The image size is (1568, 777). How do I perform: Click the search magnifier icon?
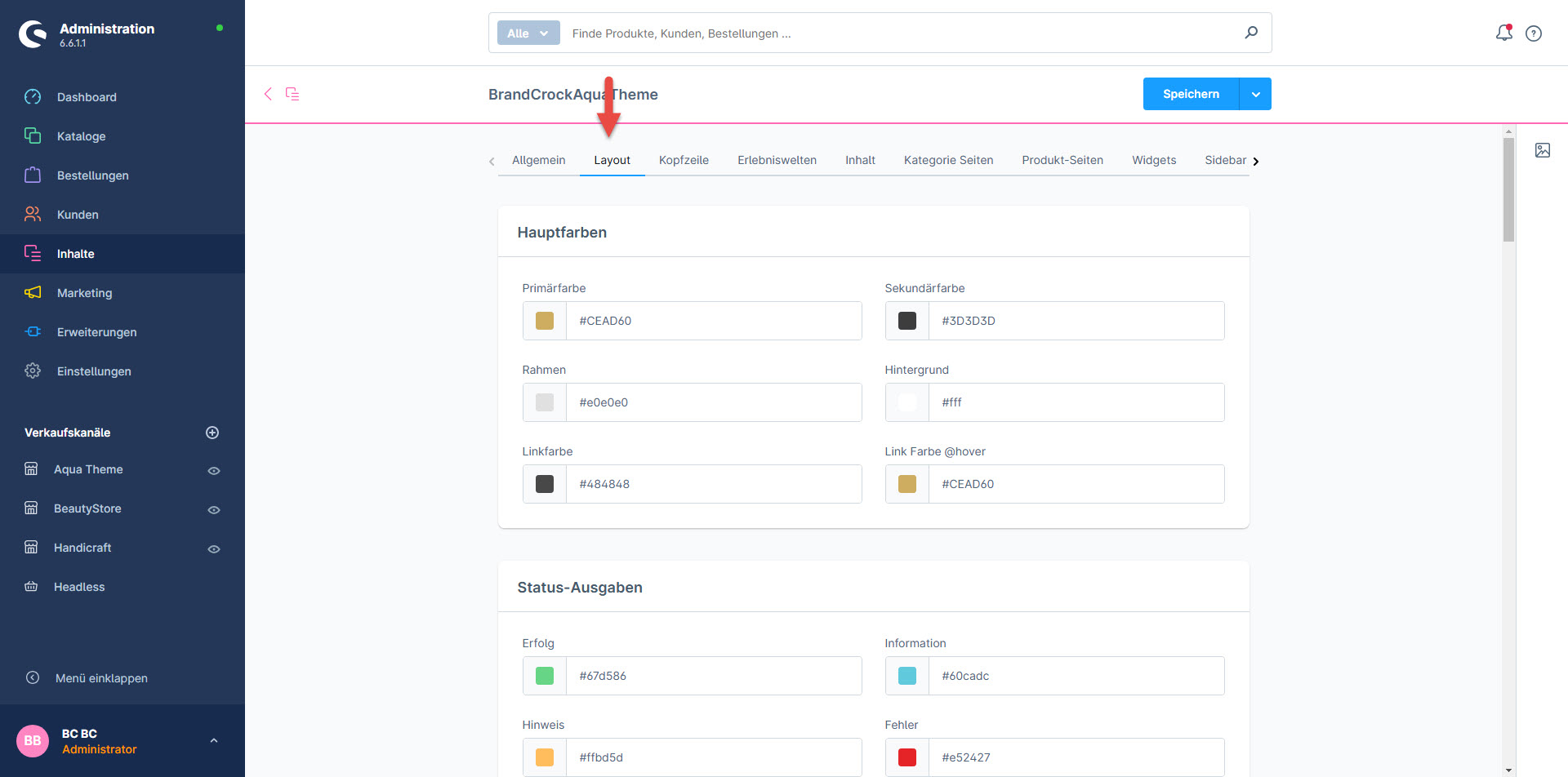click(1251, 33)
